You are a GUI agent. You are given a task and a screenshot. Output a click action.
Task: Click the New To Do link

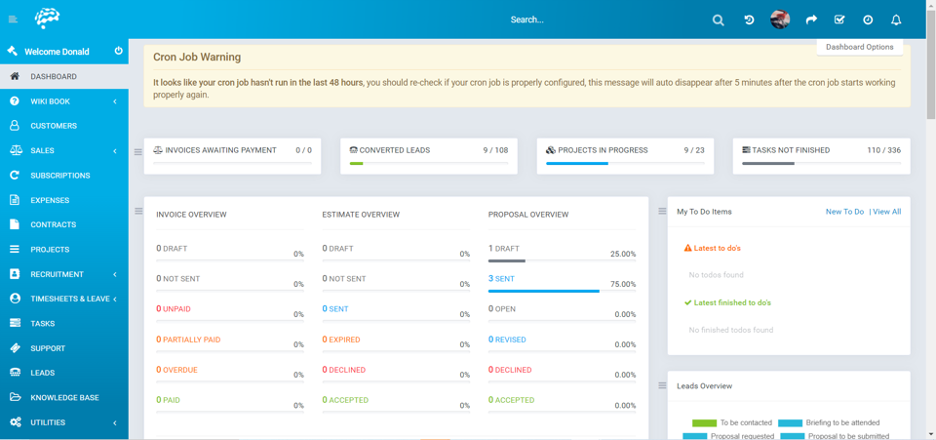(x=844, y=212)
